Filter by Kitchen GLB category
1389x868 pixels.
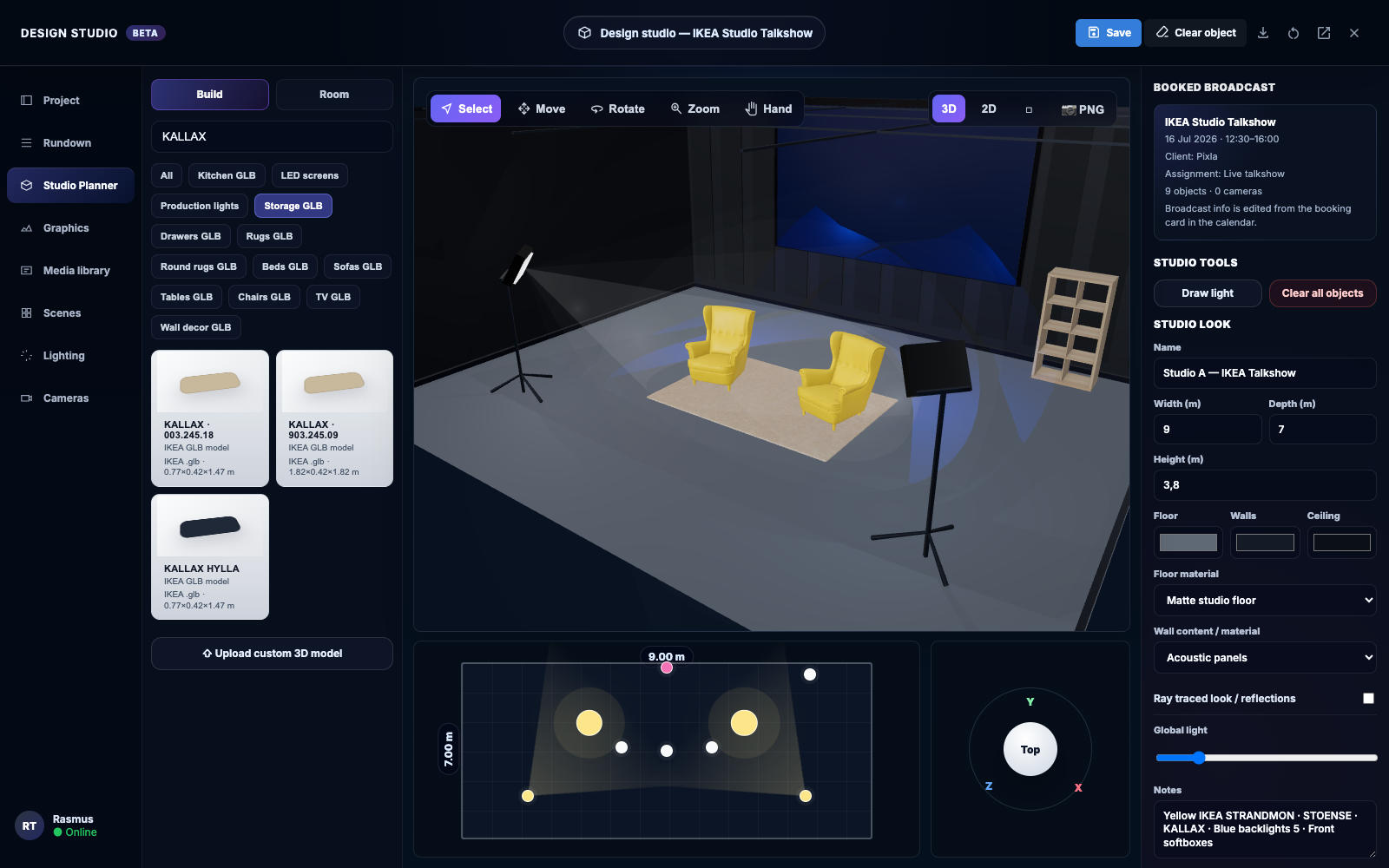coord(227,175)
